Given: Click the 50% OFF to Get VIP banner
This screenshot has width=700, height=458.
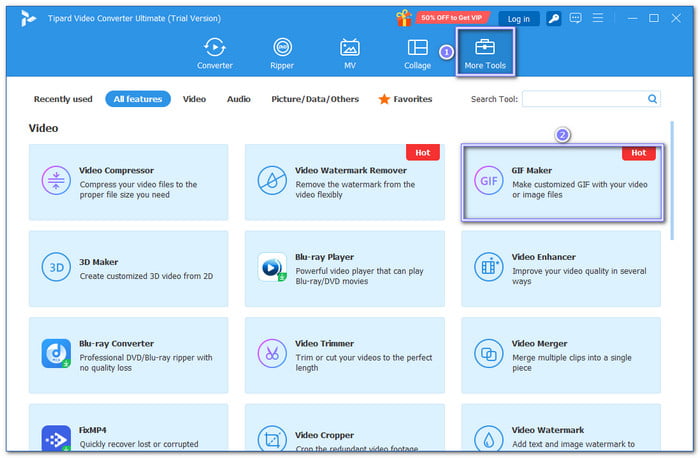Looking at the screenshot, I should [451, 18].
